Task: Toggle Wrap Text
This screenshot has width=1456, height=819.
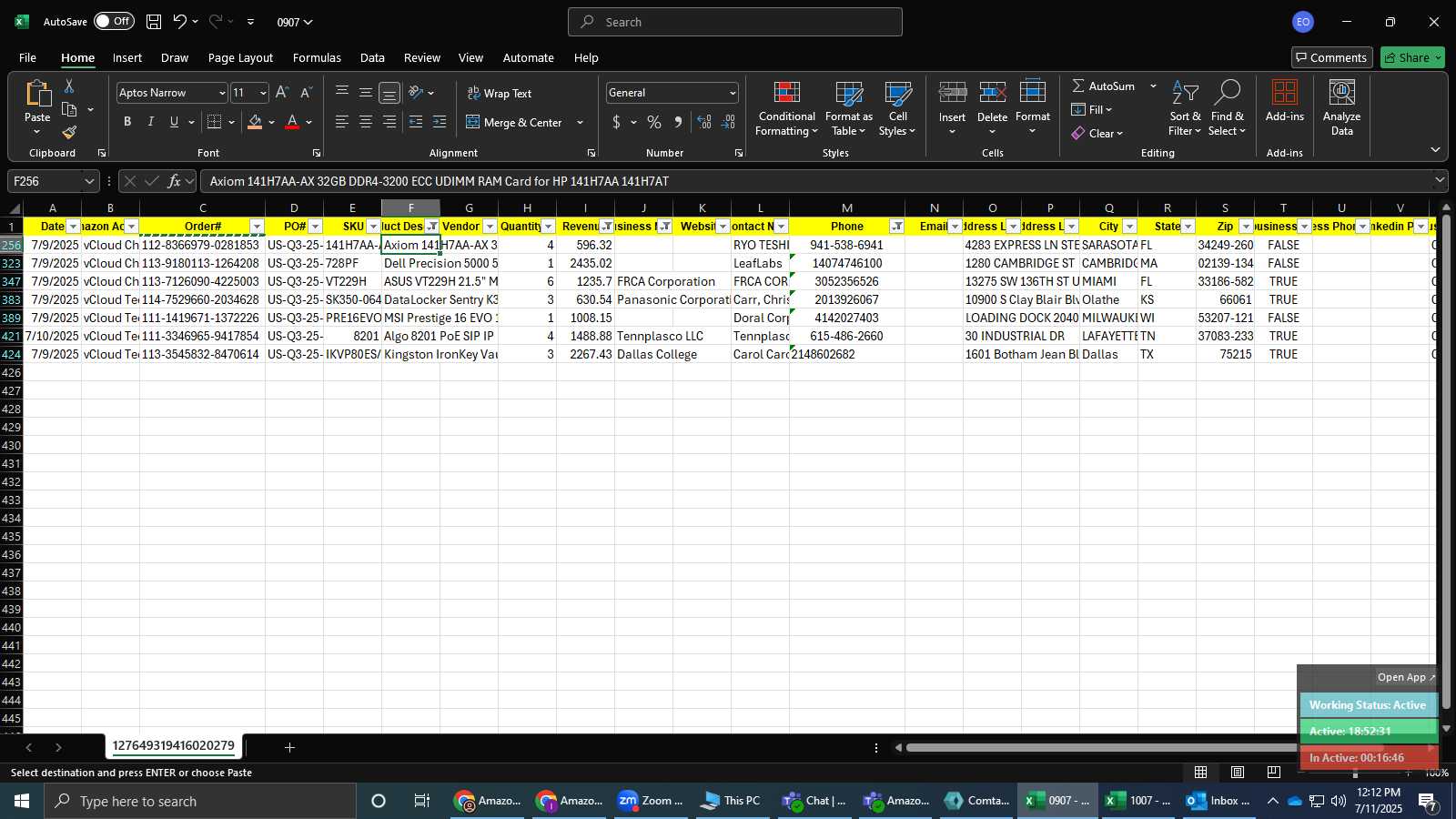Action: (500, 93)
